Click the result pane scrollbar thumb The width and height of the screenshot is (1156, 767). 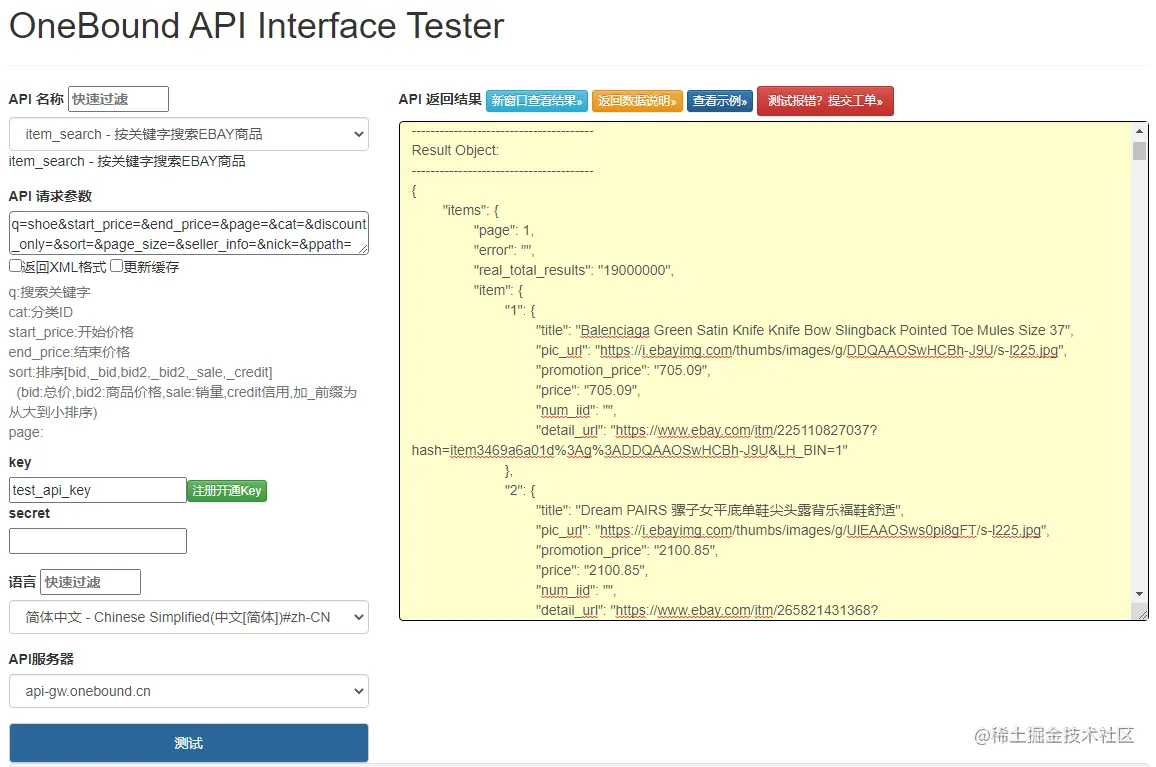[x=1139, y=151]
